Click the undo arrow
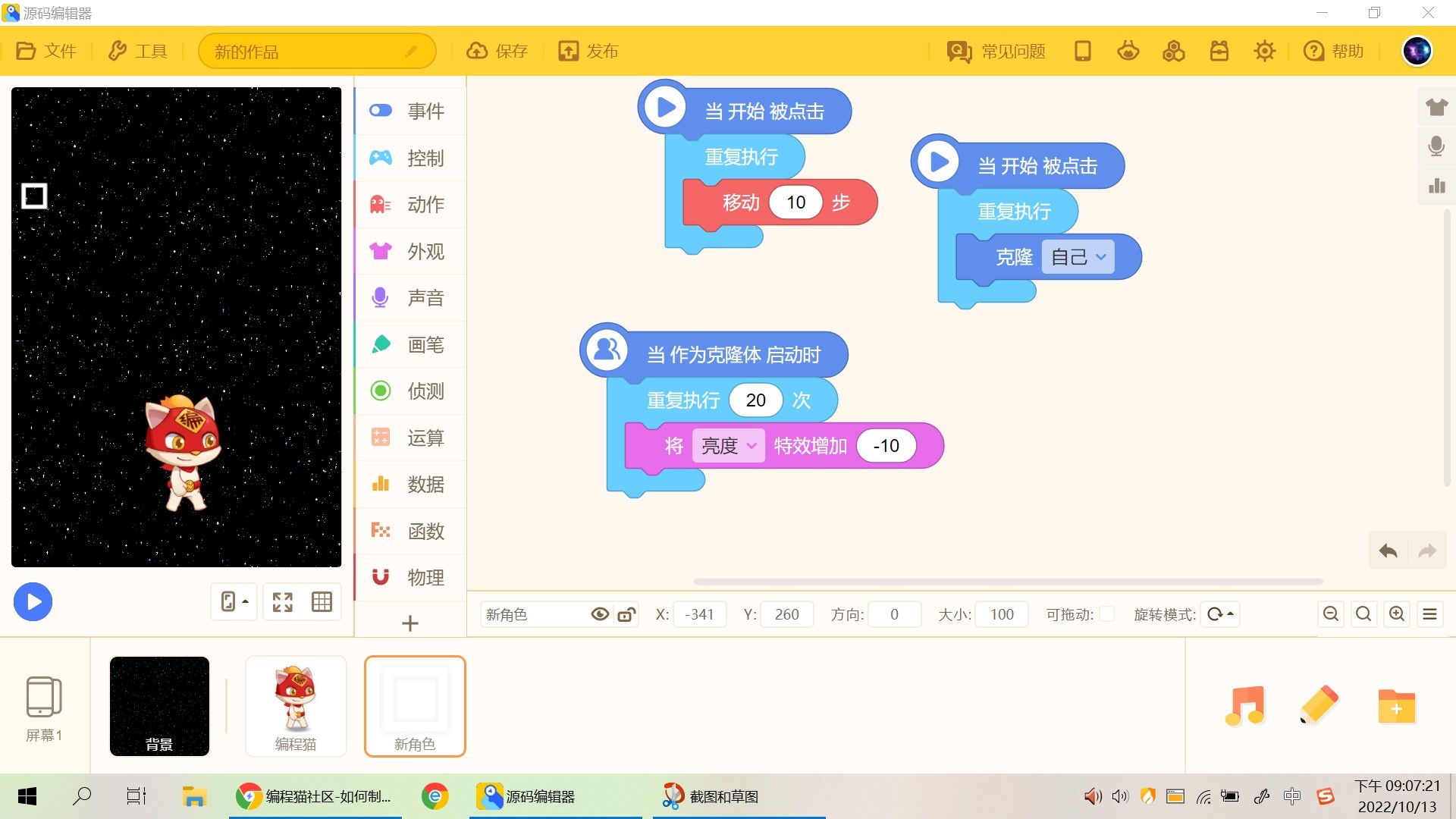This screenshot has width=1456, height=819. [x=1389, y=551]
